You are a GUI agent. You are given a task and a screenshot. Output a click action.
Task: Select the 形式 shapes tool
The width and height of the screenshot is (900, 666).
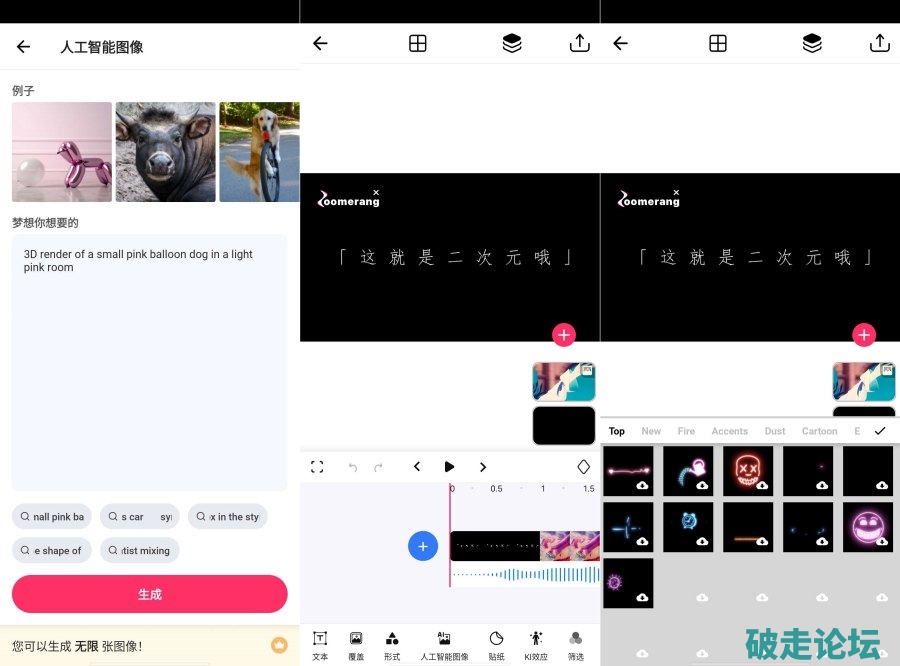392,645
